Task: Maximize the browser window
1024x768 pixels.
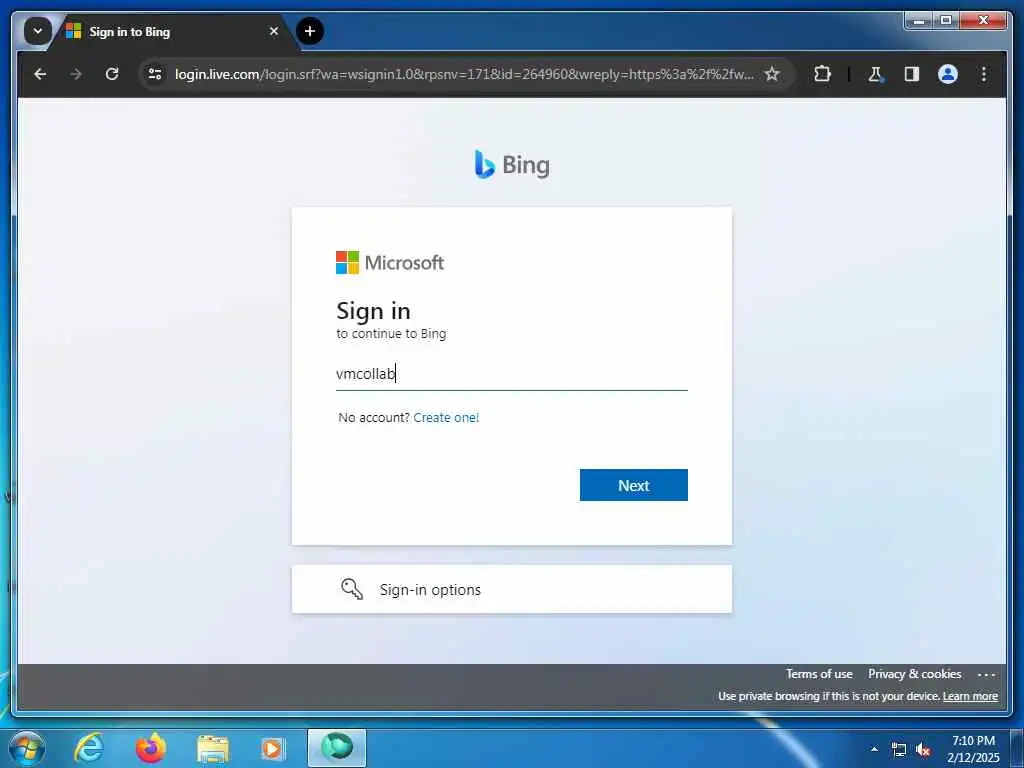Action: point(945,20)
